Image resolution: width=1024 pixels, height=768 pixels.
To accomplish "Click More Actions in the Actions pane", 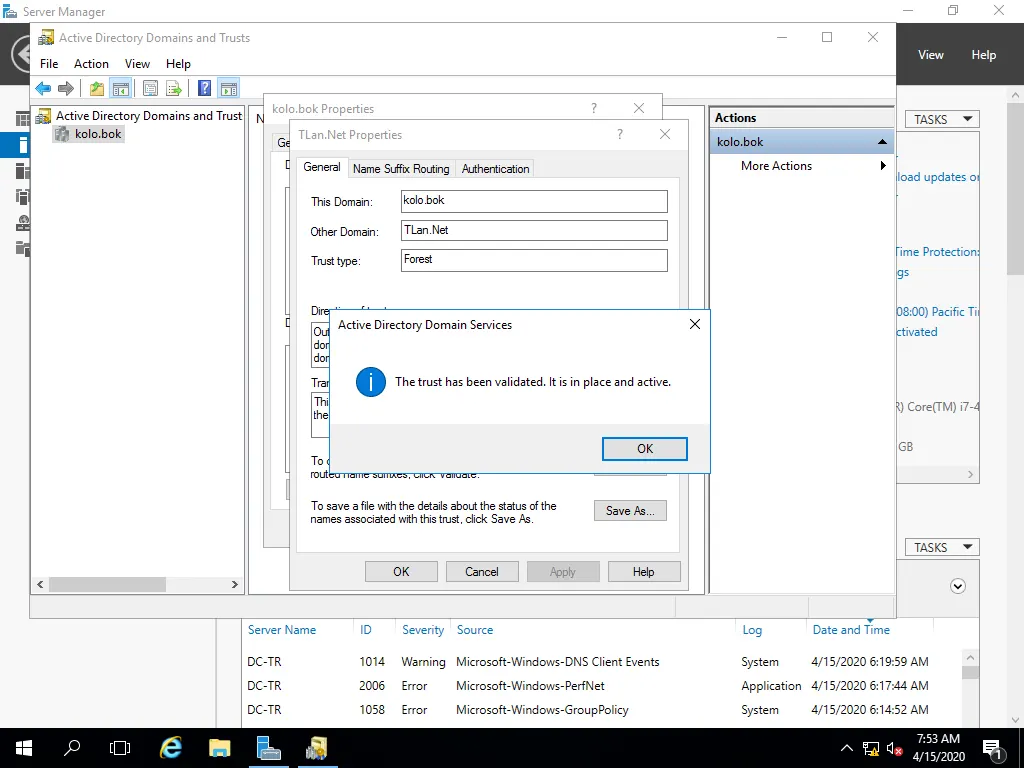I will (776, 166).
